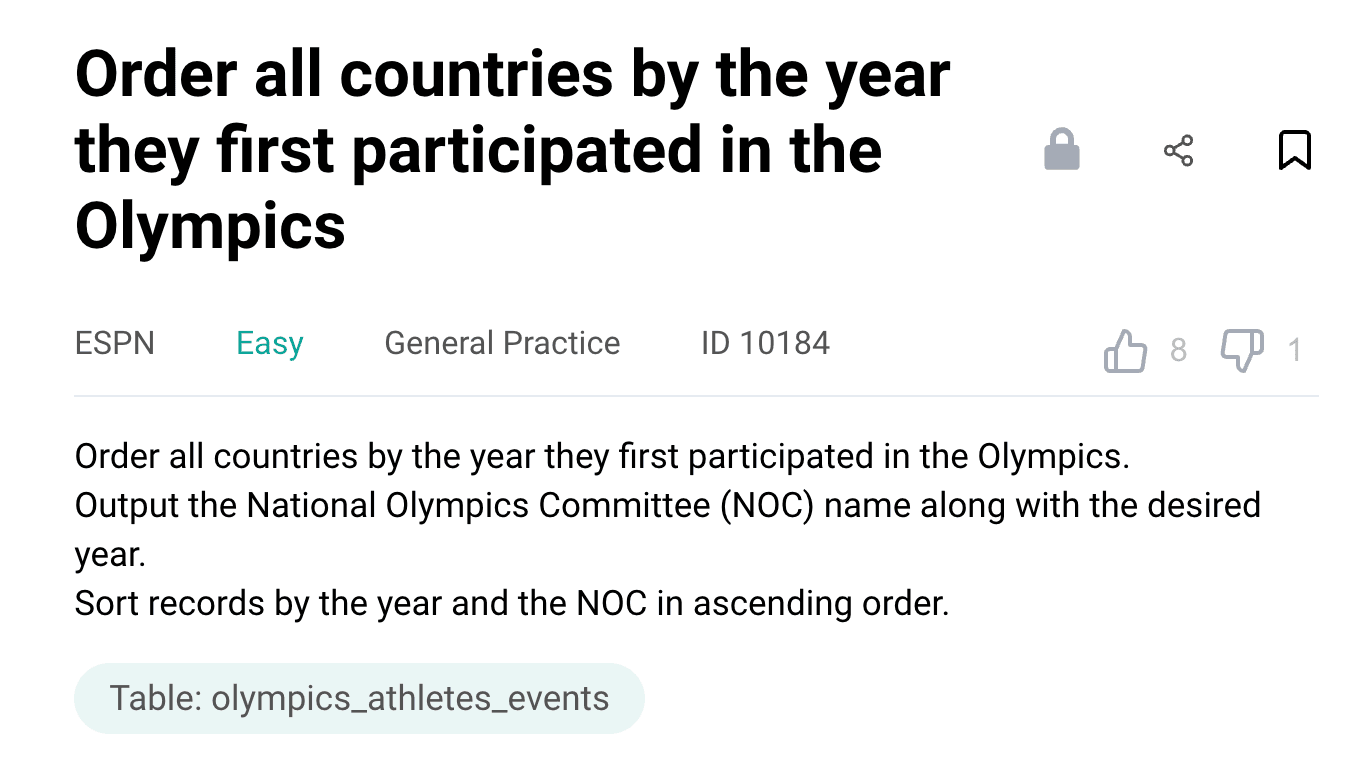The height and width of the screenshot is (775, 1351).
Task: Click the title line "they first participated in the"
Action: click(x=478, y=150)
